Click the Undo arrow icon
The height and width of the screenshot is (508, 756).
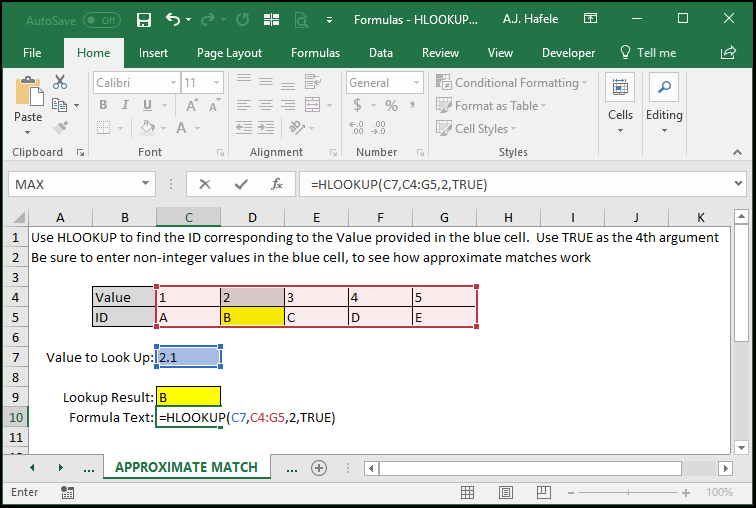click(173, 19)
